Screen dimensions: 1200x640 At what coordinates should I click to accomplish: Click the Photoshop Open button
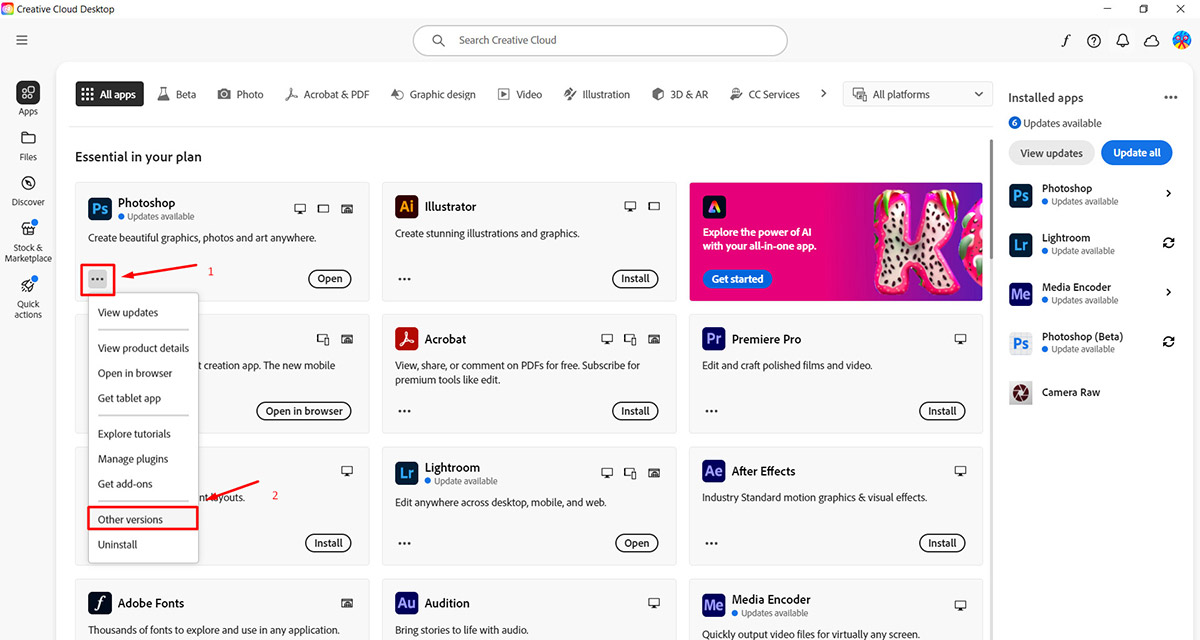[329, 279]
